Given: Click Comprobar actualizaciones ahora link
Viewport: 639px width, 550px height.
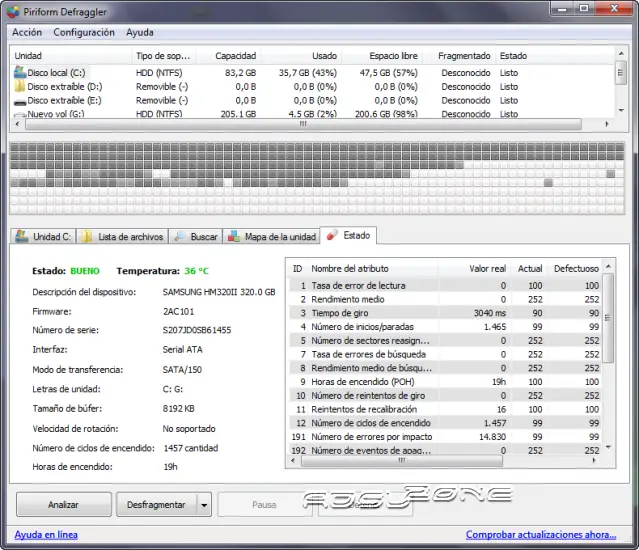Looking at the screenshot, I should point(541,535).
